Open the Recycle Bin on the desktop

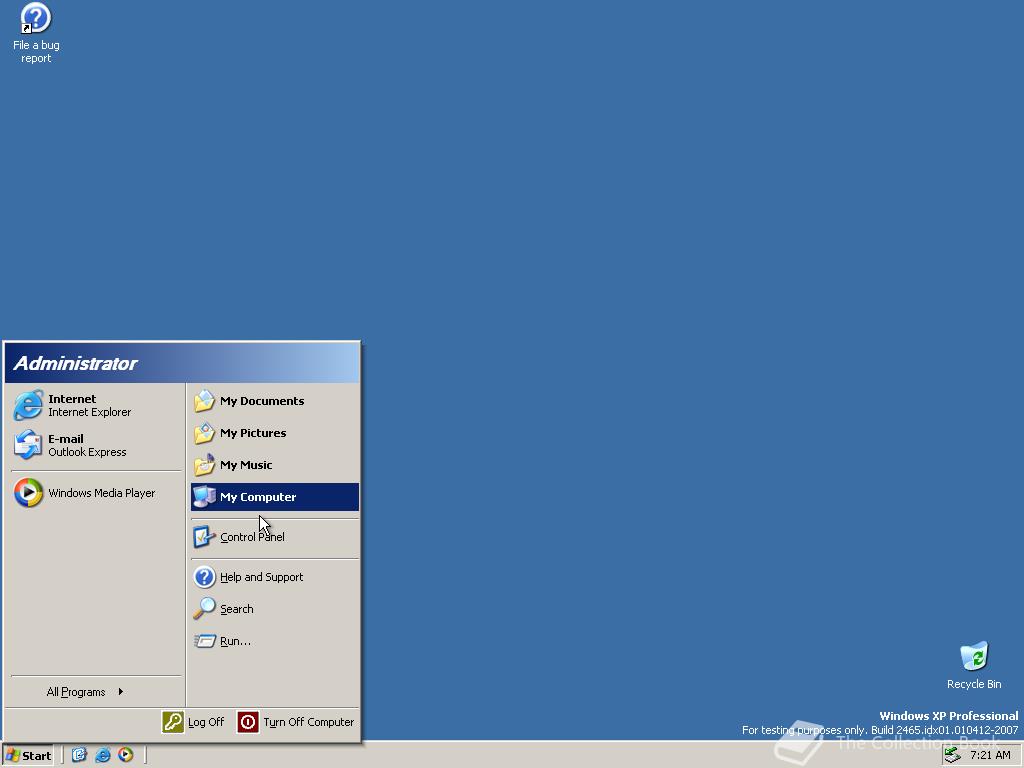(x=974, y=665)
